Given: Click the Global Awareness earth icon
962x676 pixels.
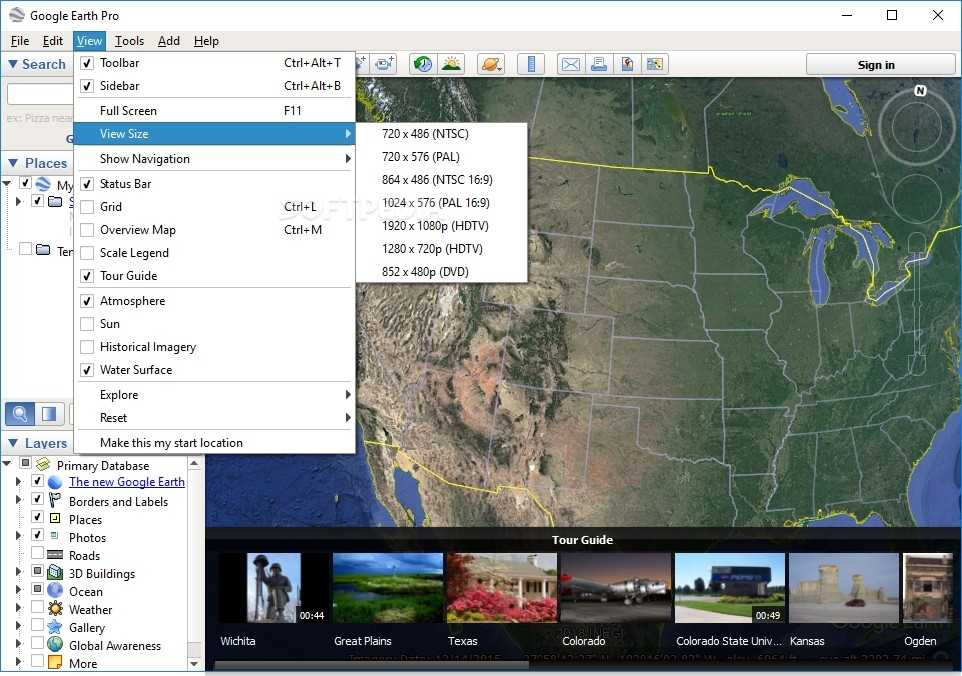Looking at the screenshot, I should (x=55, y=644).
